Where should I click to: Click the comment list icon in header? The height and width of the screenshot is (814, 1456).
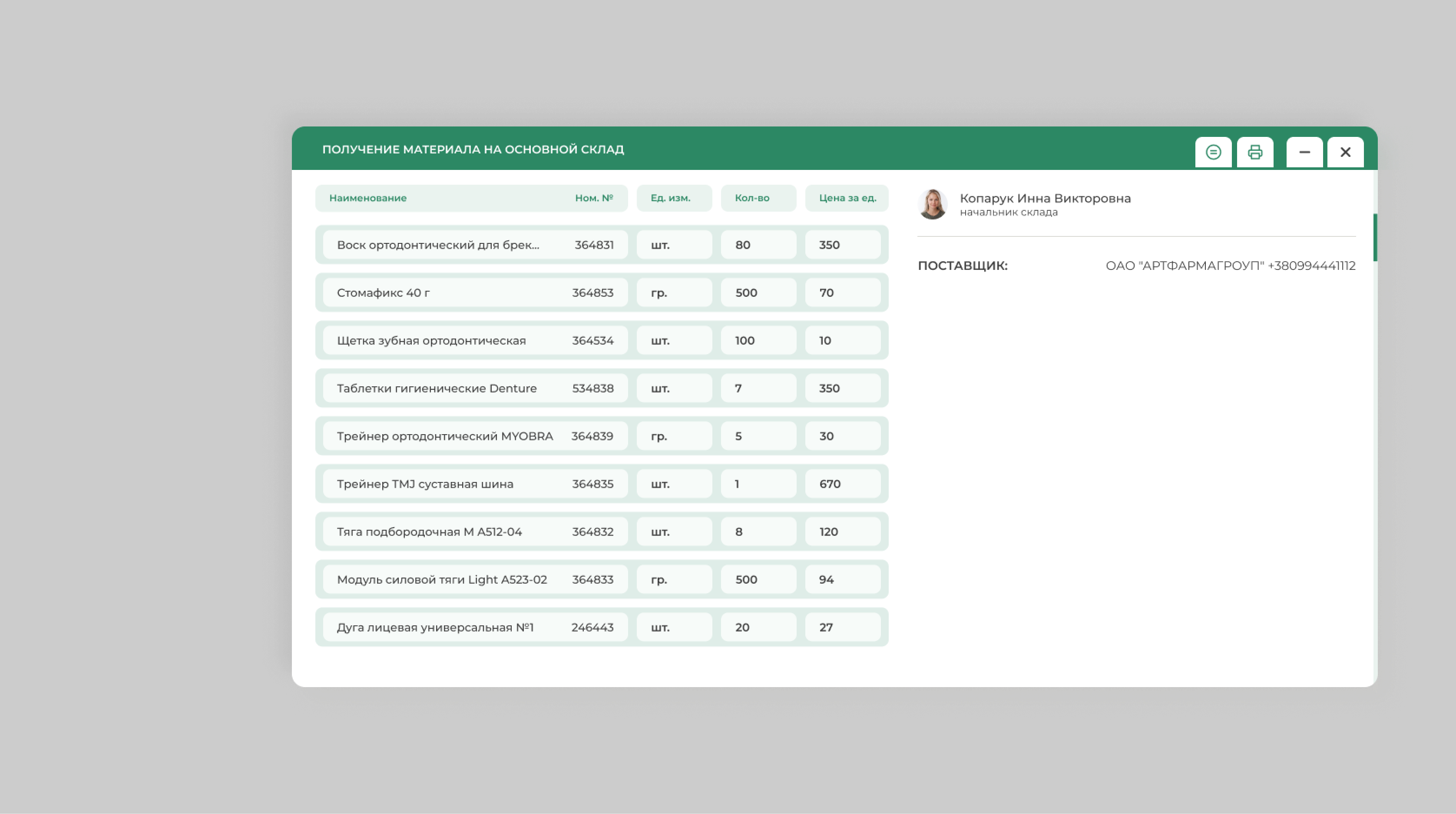point(1213,152)
